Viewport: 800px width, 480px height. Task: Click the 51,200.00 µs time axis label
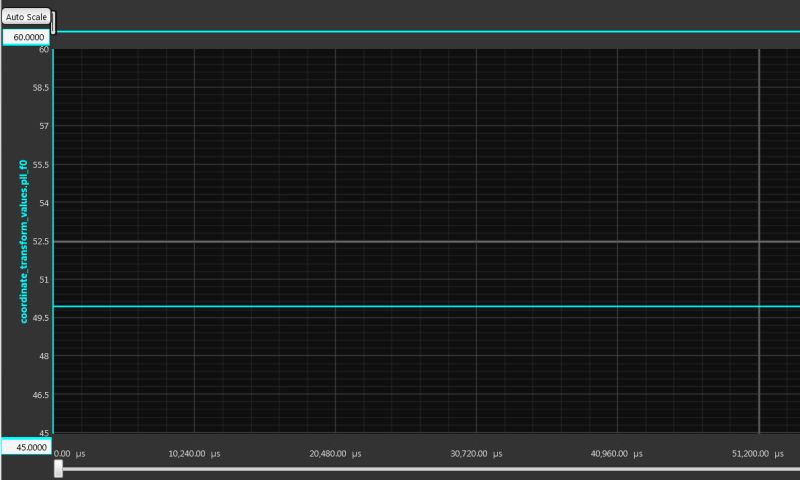pos(758,453)
